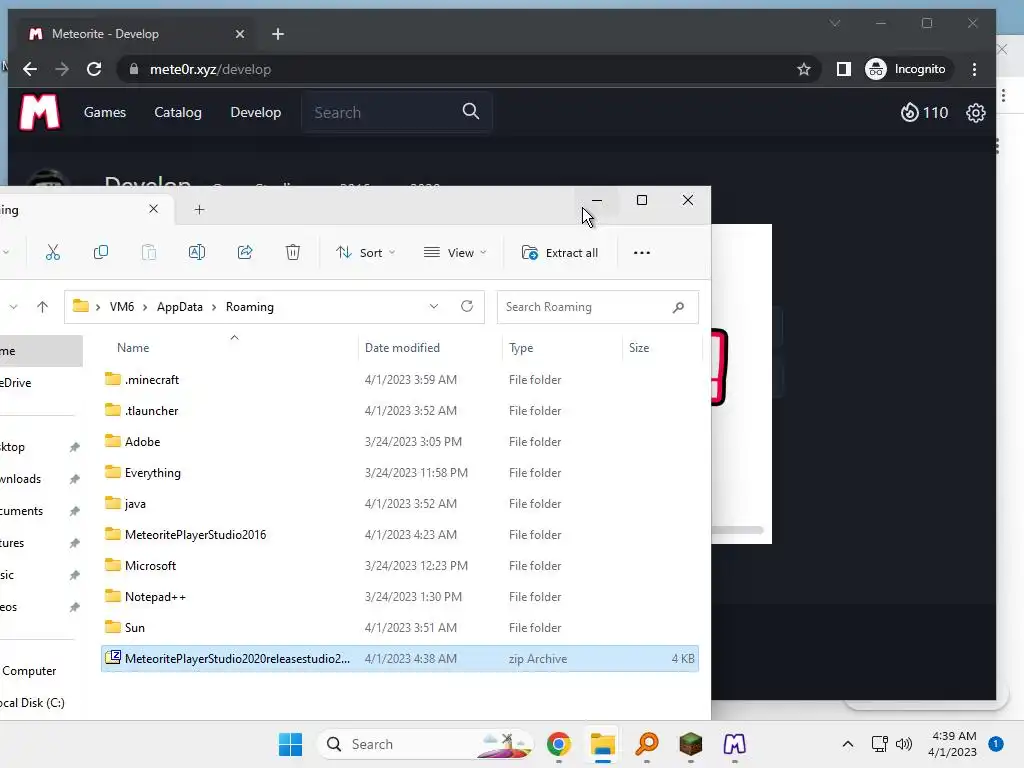Open the address bar history dropdown
The image size is (1024, 768).
434,307
